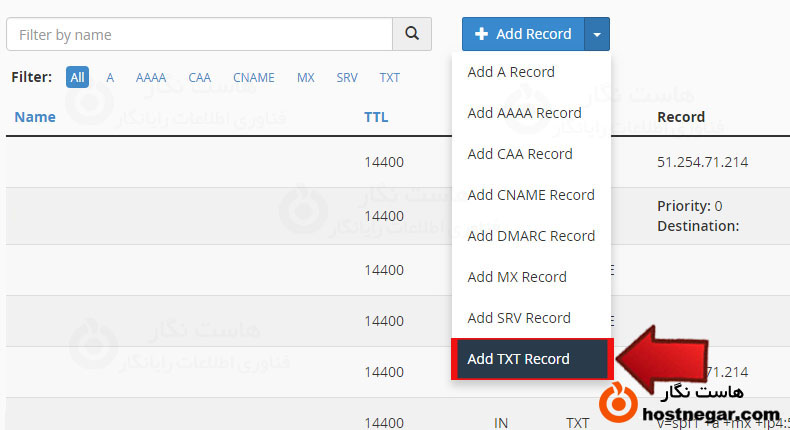Filter records by CNAME type

coord(254,77)
